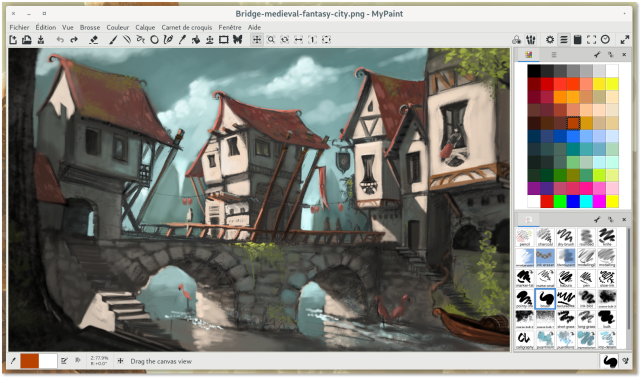Open the brush chooser dropdown in toolbar
640x377 pixels.
click(x=531, y=40)
